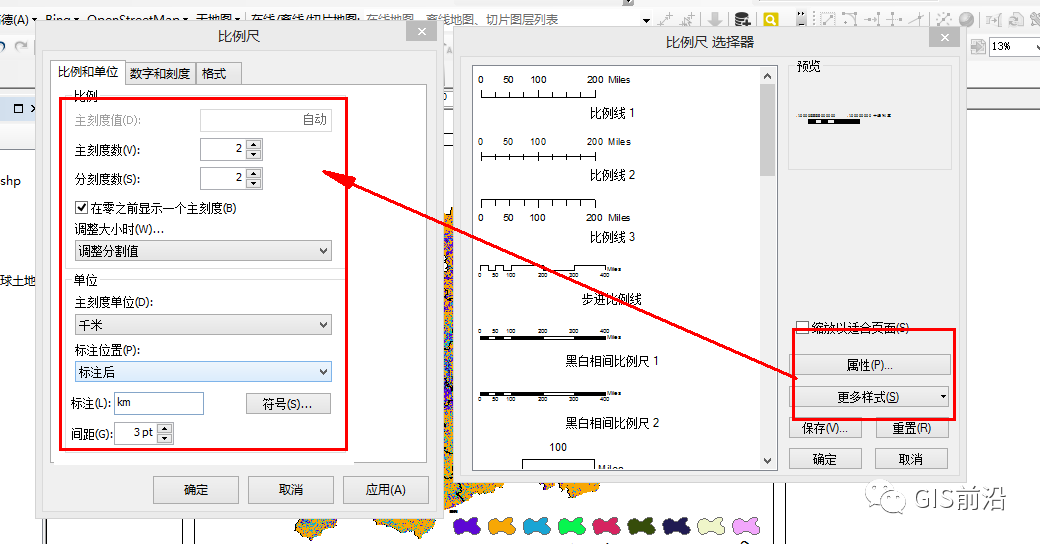Click the 间距 field showing 3 pt
Screen dimensions: 1040x544
tap(137, 433)
